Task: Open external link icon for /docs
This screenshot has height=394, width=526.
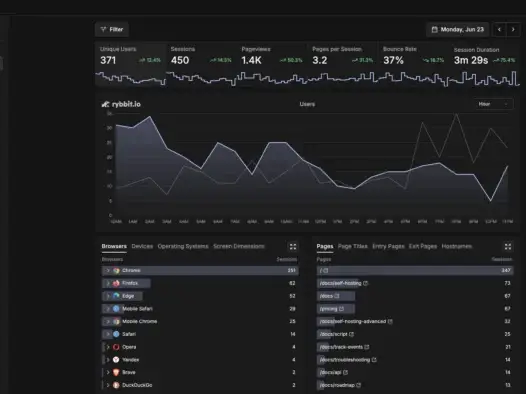Action: coord(337,296)
